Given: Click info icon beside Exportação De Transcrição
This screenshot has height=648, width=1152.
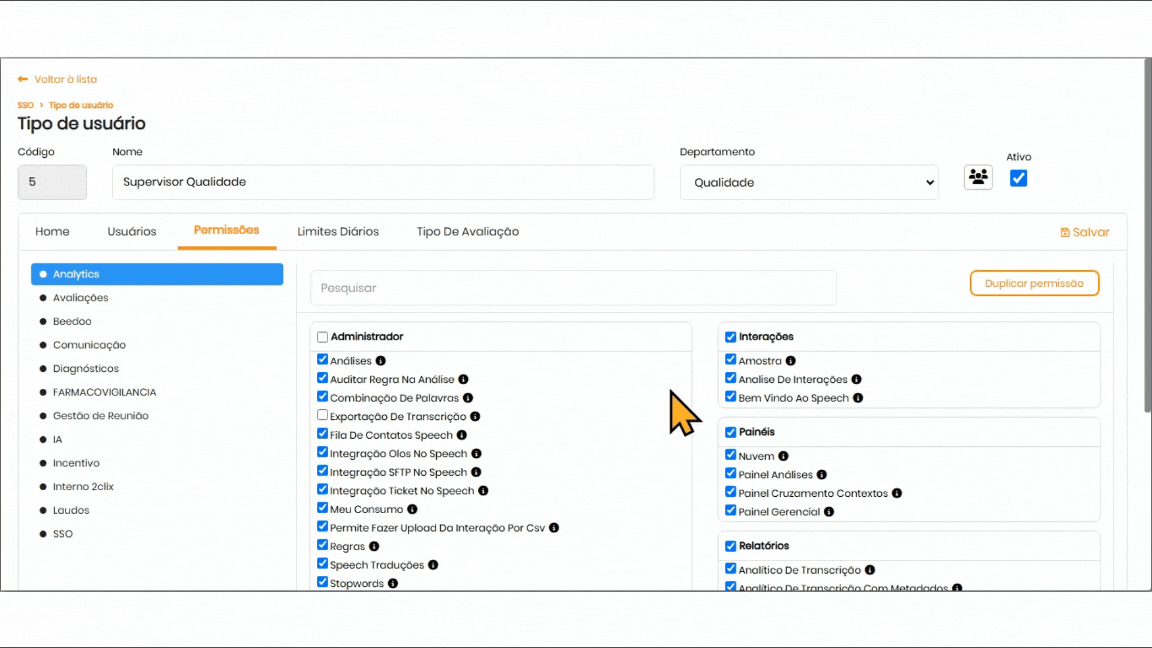Looking at the screenshot, I should click(475, 417).
